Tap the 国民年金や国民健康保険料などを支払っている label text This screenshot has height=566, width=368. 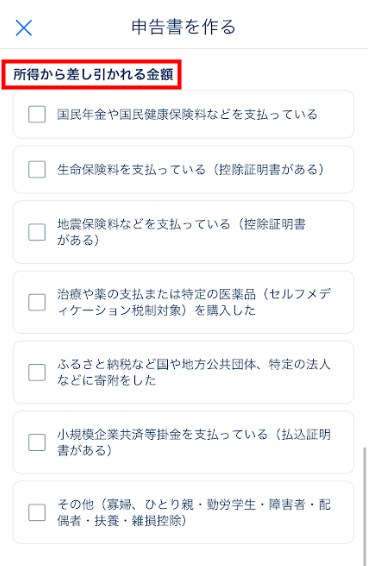(x=187, y=114)
